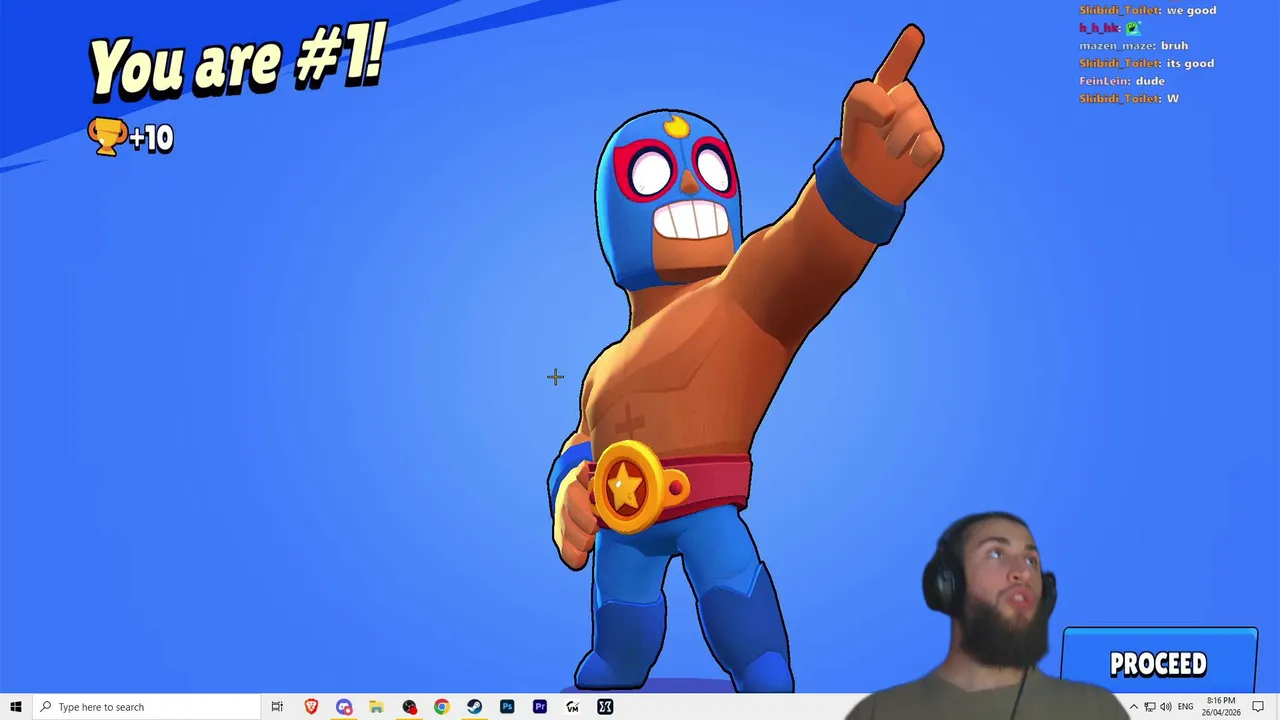1280x720 pixels.
Task: Show hidden system tray icons
Action: (x=1133, y=707)
